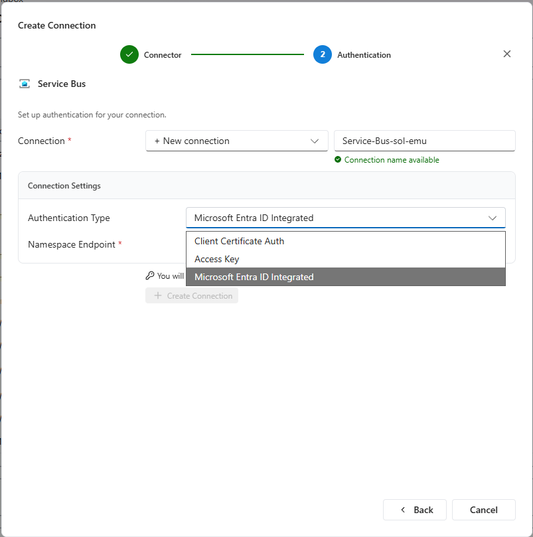Screen dimensions: 533x537
Task: Click the left chevron on Back button
Action: point(403,510)
